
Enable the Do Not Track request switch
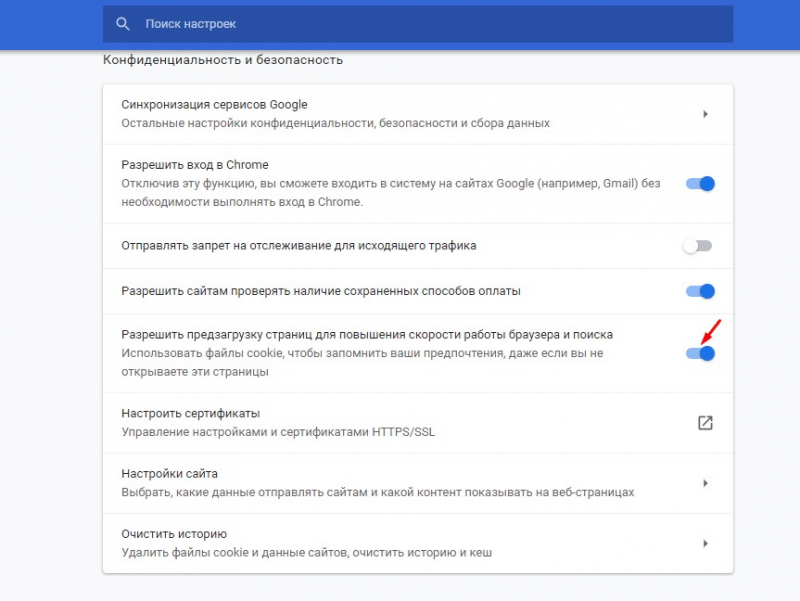point(697,246)
